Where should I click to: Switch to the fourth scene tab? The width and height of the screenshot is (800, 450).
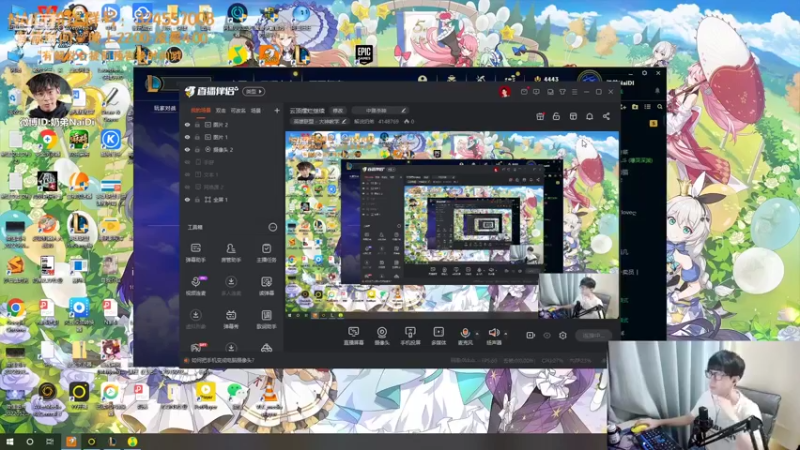pyautogui.click(x=256, y=110)
